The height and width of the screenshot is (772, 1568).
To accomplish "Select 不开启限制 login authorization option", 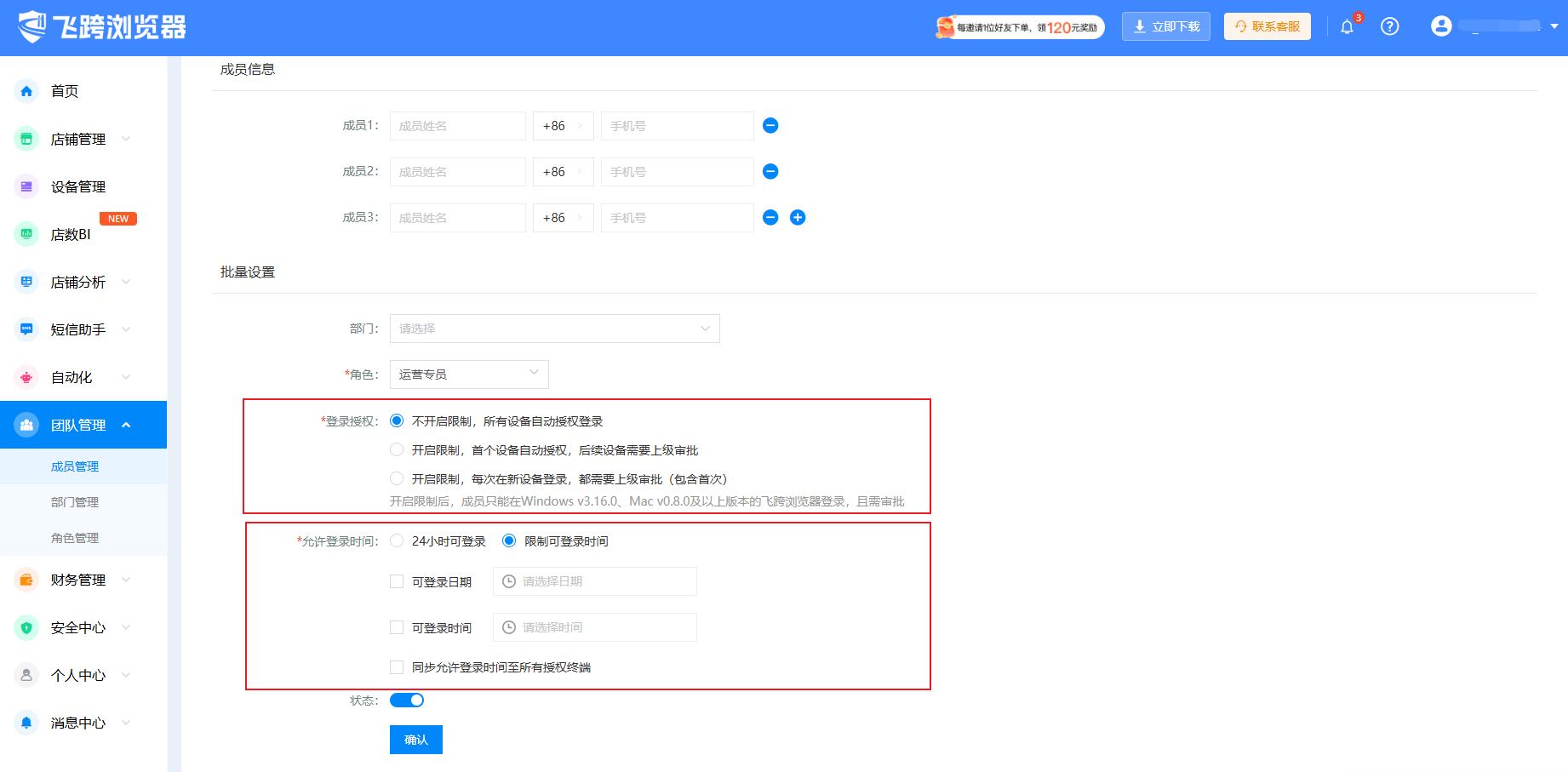I will tap(397, 420).
